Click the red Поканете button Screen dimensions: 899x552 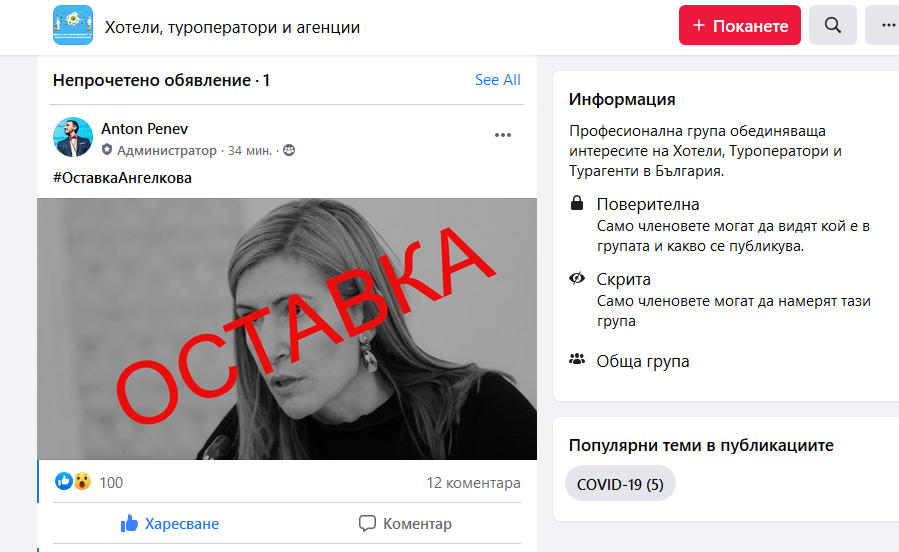[x=740, y=25]
